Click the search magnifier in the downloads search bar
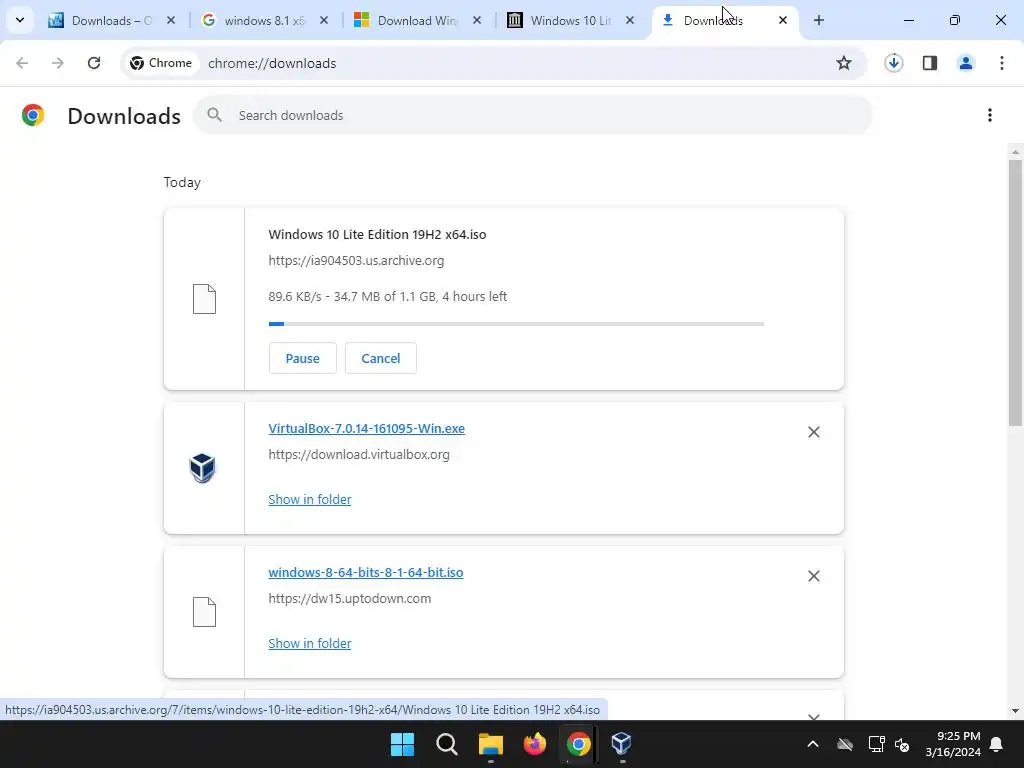This screenshot has height=768, width=1024. (x=214, y=116)
